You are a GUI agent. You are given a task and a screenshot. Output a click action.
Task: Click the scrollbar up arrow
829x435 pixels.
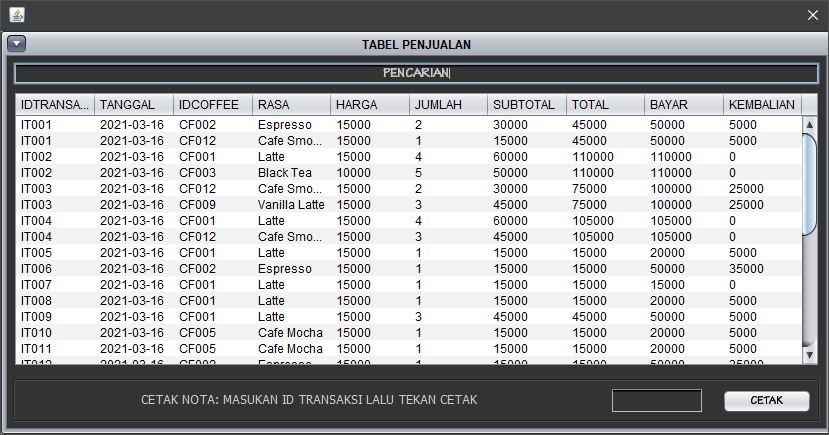pyautogui.click(x=810, y=124)
